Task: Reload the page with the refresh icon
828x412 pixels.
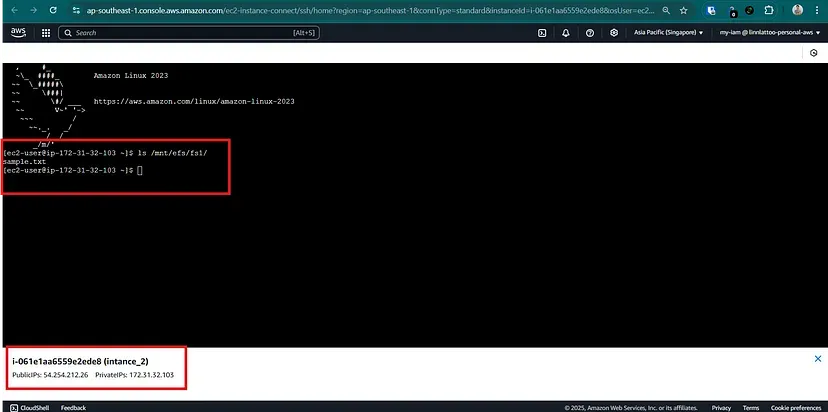Action: pyautogui.click(x=53, y=10)
